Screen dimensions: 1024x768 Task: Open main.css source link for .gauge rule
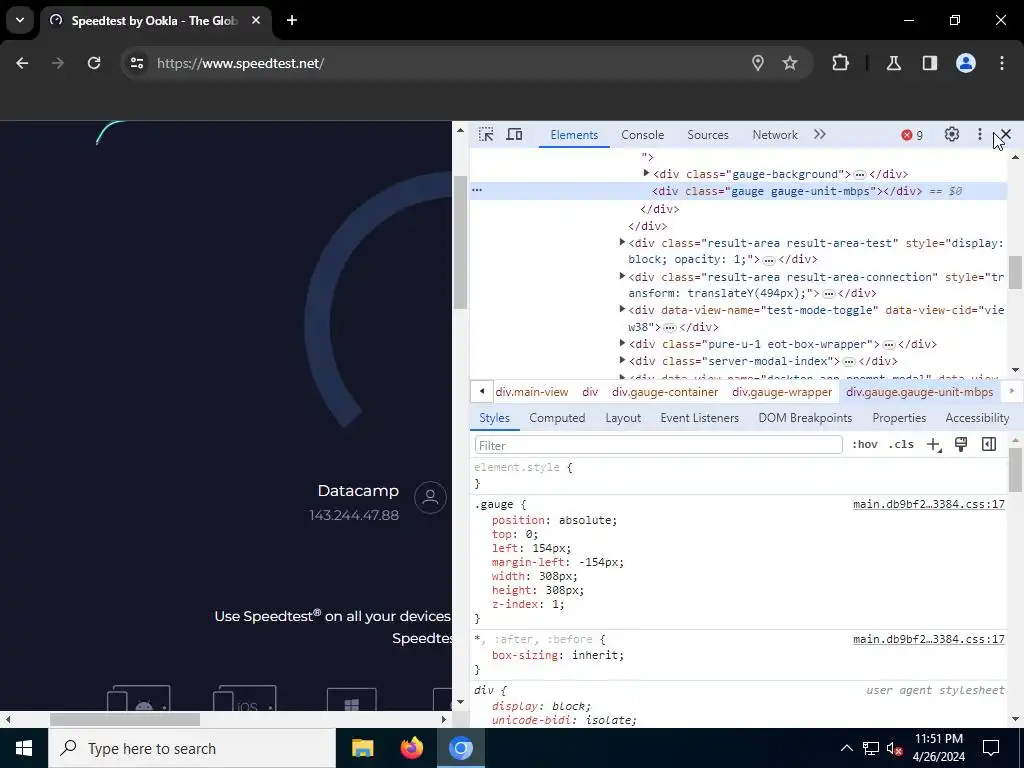[x=929, y=504]
